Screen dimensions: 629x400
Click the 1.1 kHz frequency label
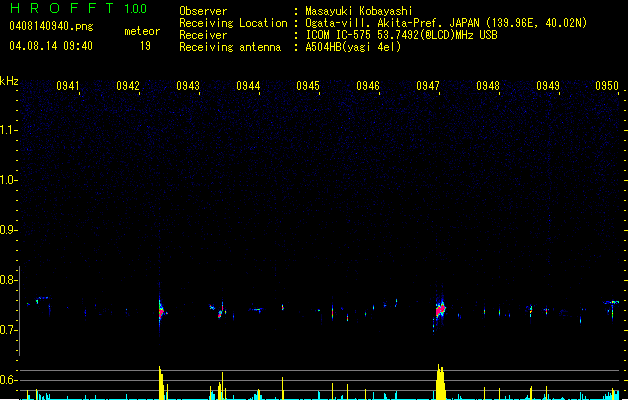coord(8,130)
